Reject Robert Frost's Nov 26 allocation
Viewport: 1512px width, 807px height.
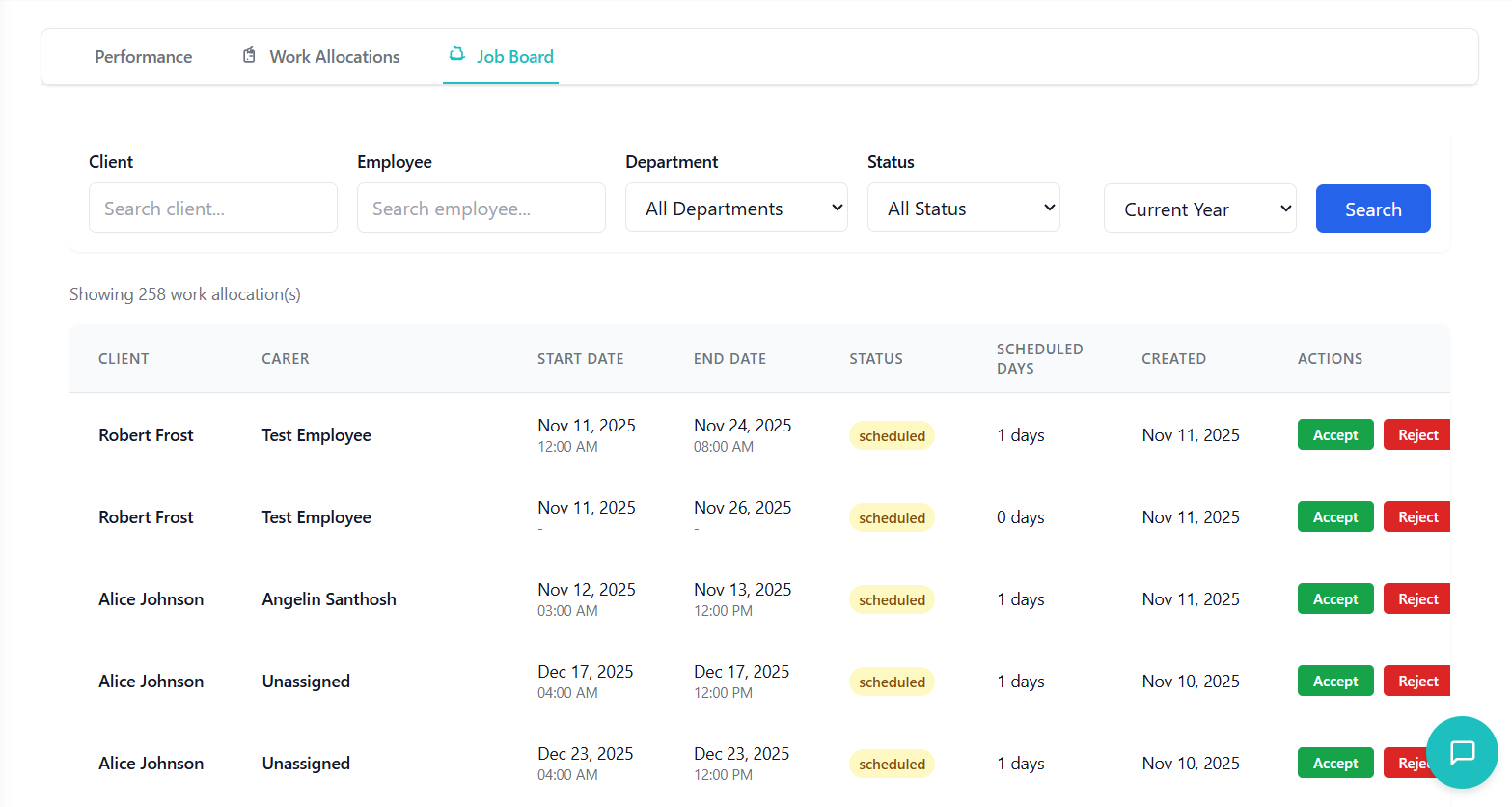[x=1416, y=517]
